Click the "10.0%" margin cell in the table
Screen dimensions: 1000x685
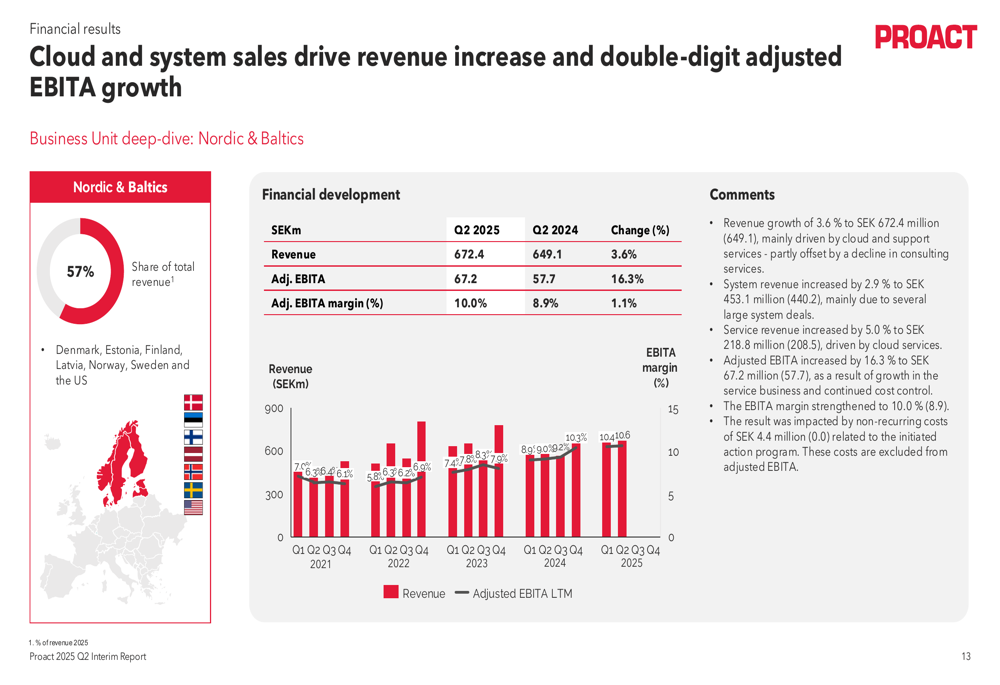click(471, 303)
